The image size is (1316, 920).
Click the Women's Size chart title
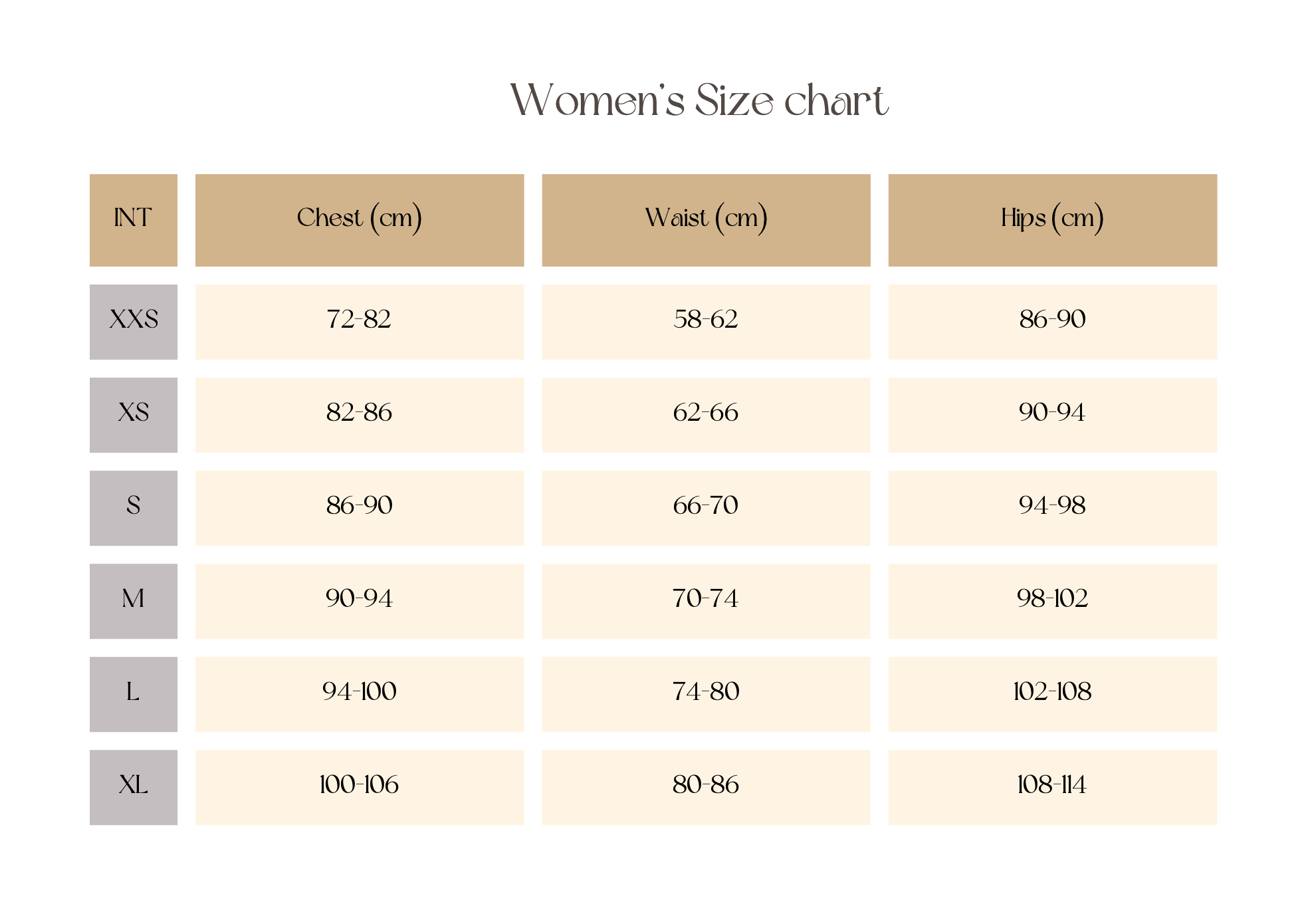tap(699, 100)
